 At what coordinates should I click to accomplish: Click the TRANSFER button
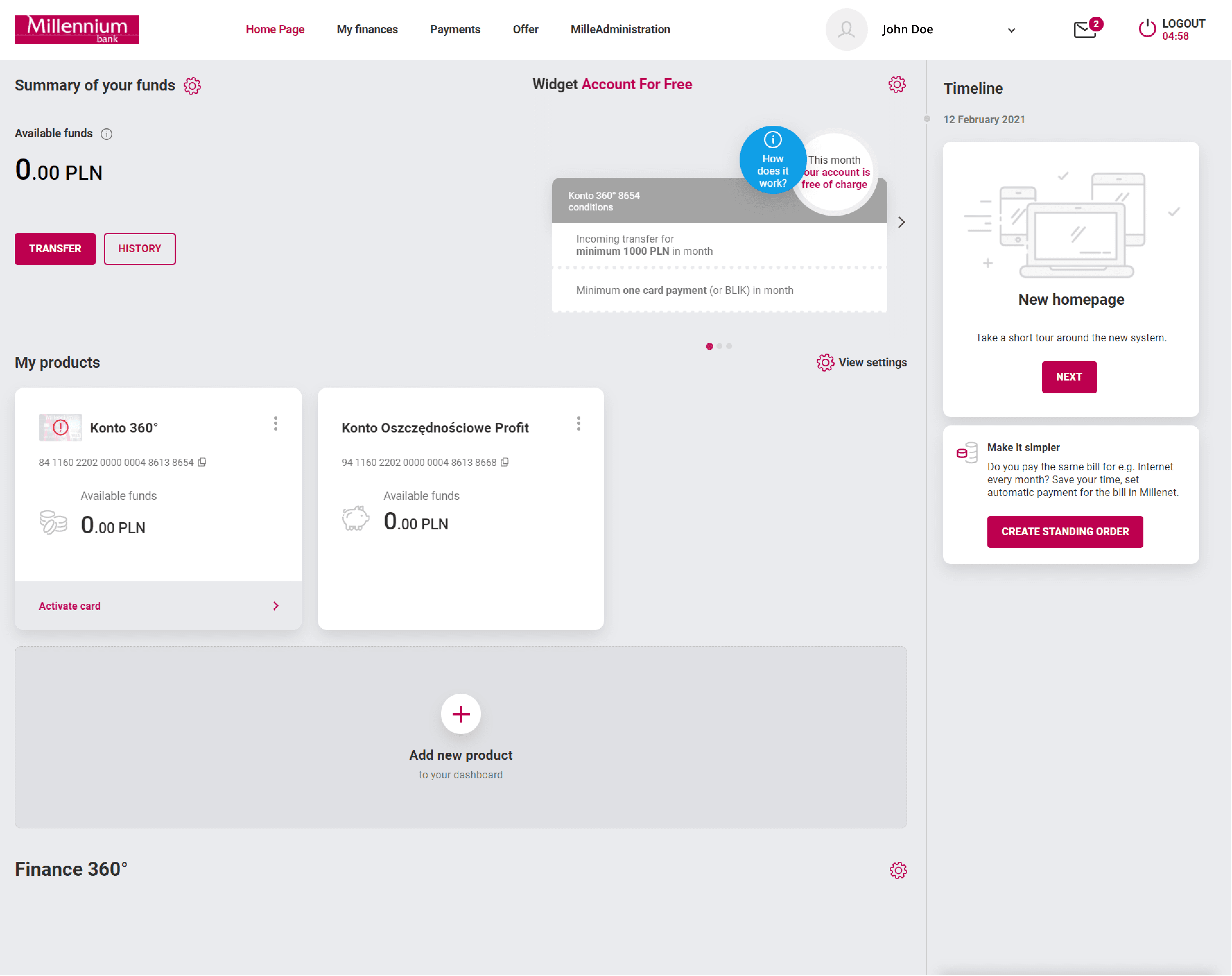[55, 248]
